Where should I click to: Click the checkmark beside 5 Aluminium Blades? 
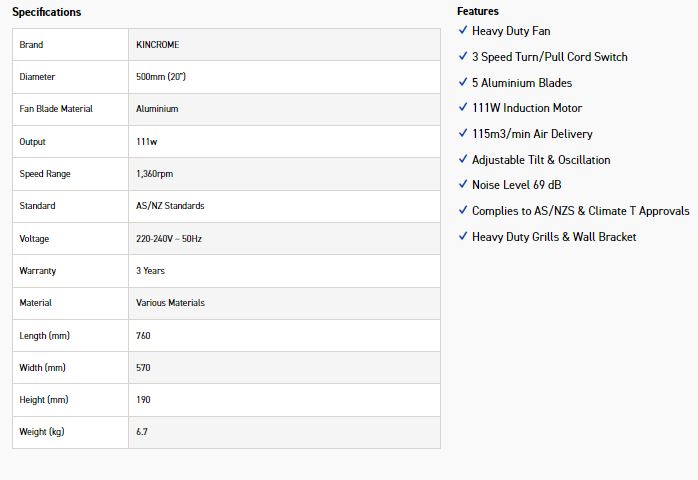point(463,82)
